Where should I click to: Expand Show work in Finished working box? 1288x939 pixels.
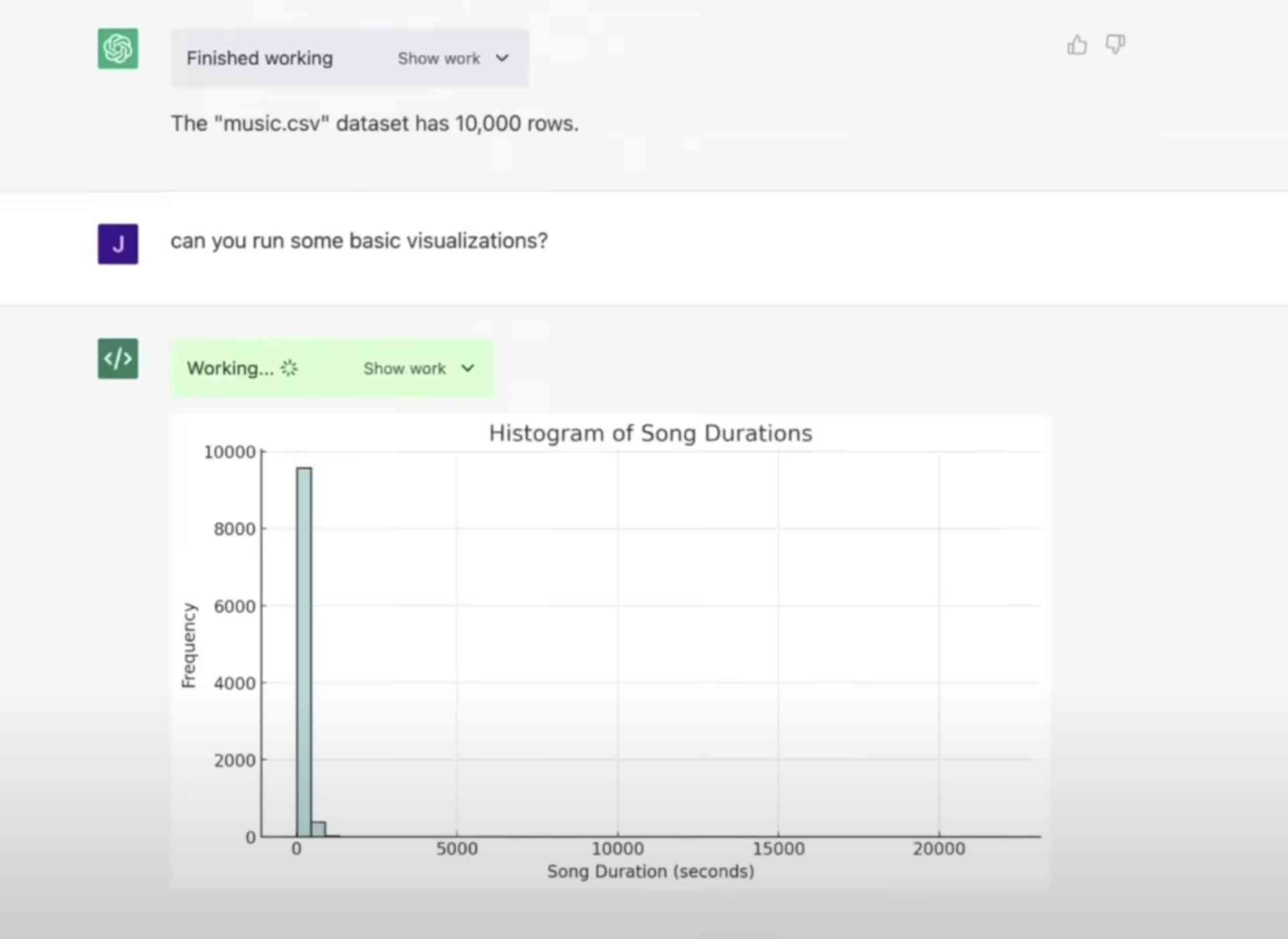(x=453, y=58)
